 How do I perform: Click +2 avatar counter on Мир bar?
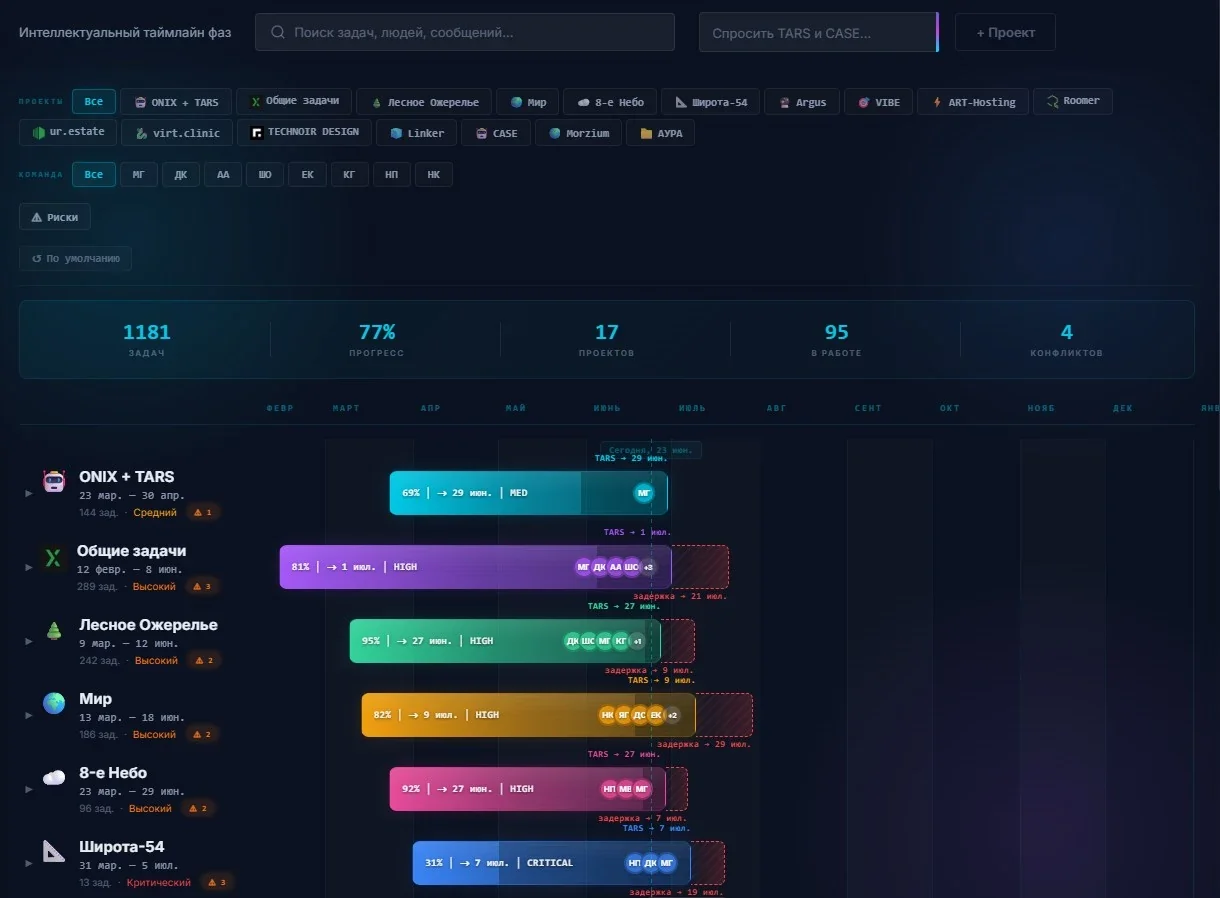(x=672, y=715)
